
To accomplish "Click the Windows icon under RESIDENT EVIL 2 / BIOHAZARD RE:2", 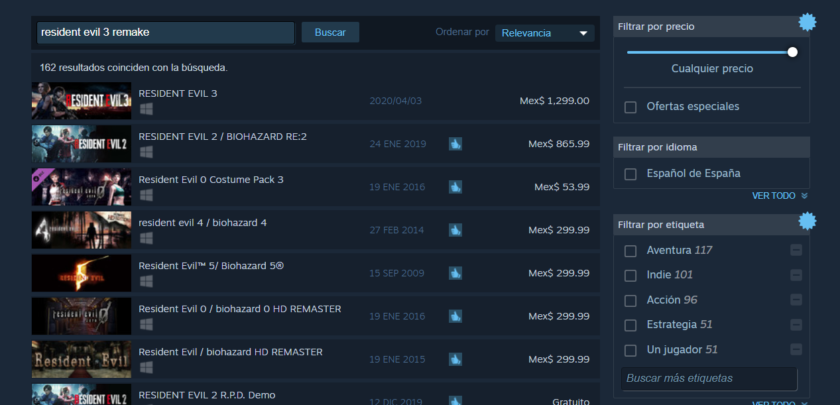I will (146, 152).
